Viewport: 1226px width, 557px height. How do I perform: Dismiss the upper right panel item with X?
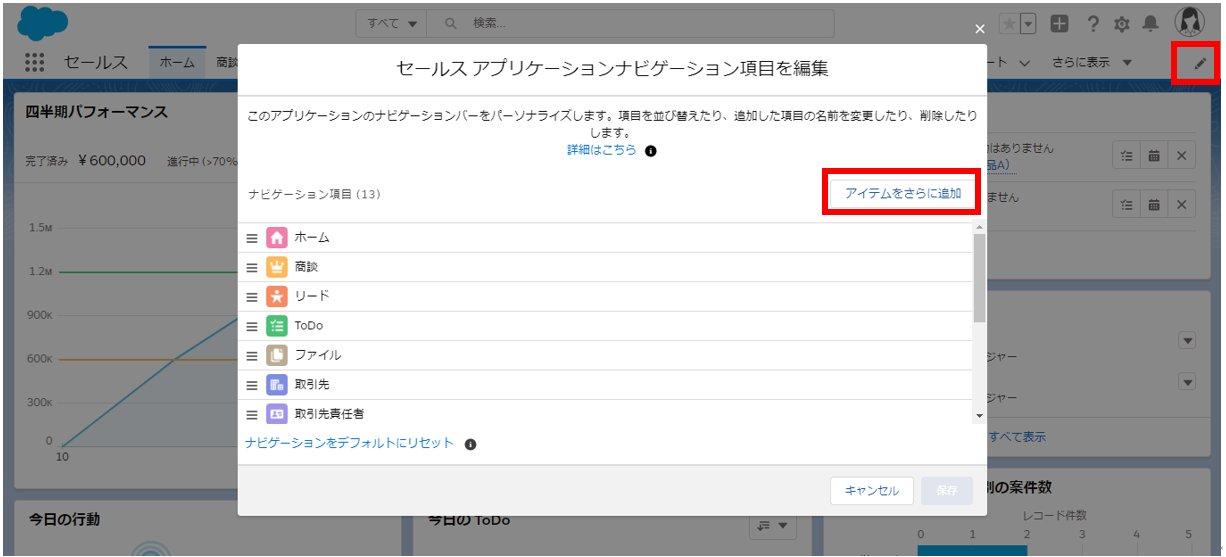pos(1181,156)
